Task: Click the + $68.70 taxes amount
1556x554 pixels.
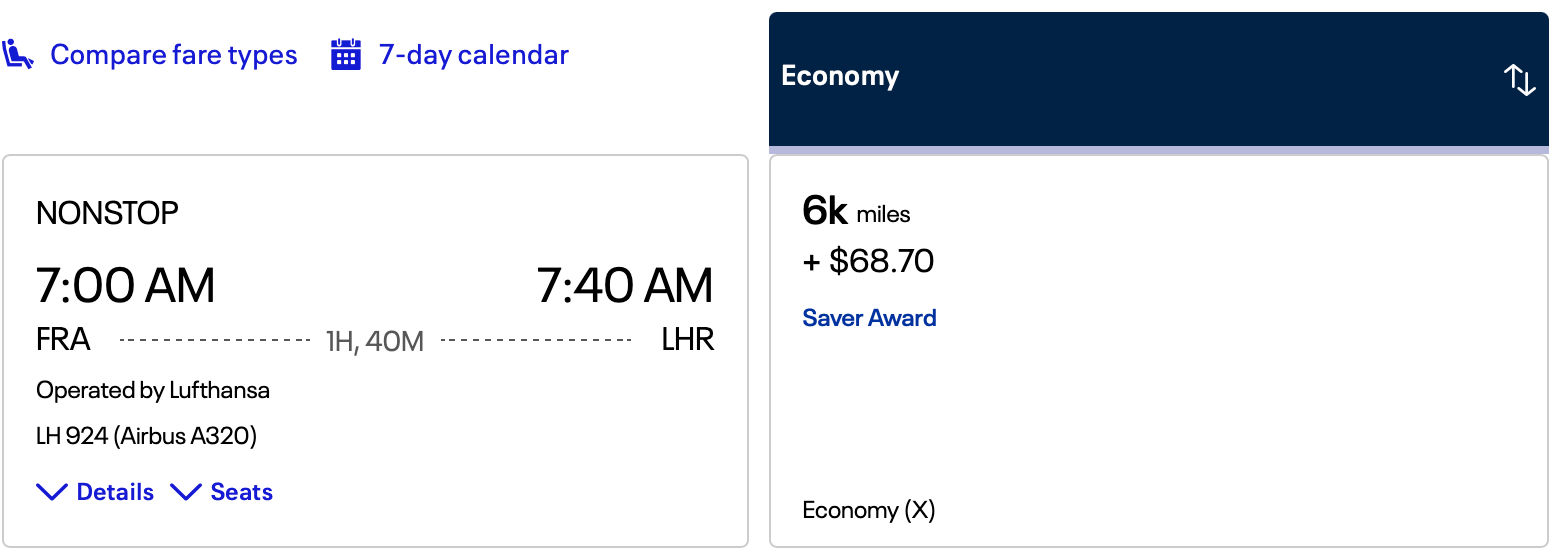Action: 868,262
